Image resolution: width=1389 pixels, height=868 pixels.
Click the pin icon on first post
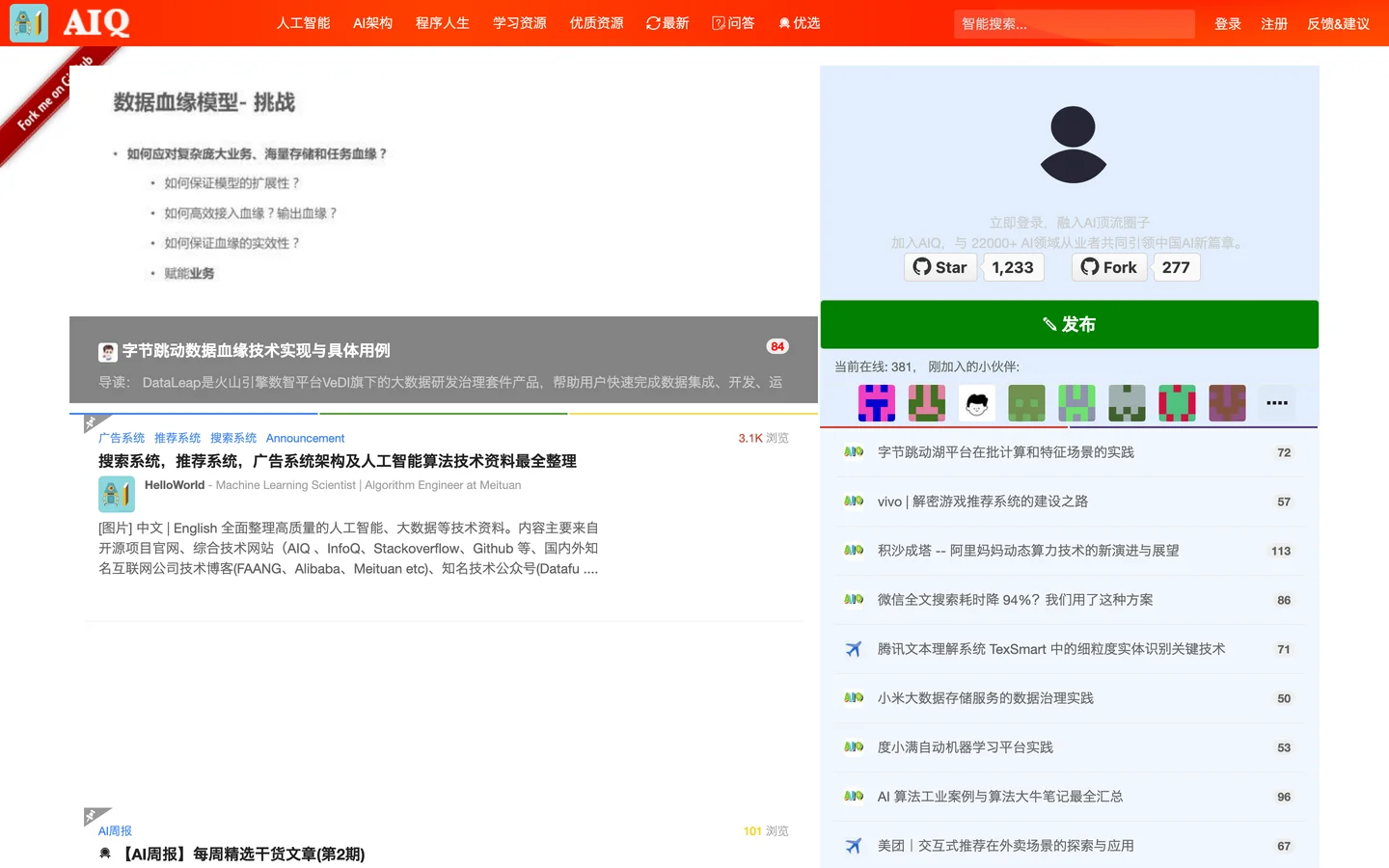pos(93,422)
